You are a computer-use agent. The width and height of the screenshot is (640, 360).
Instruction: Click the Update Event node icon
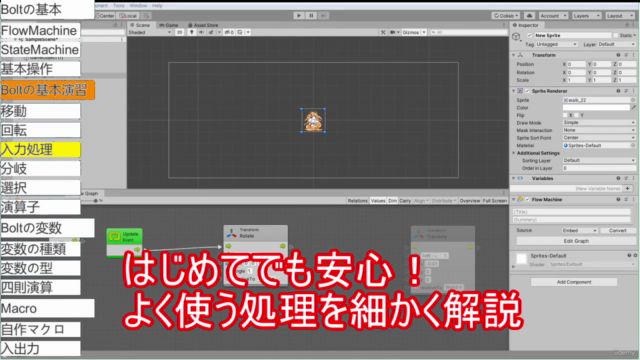click(115, 236)
